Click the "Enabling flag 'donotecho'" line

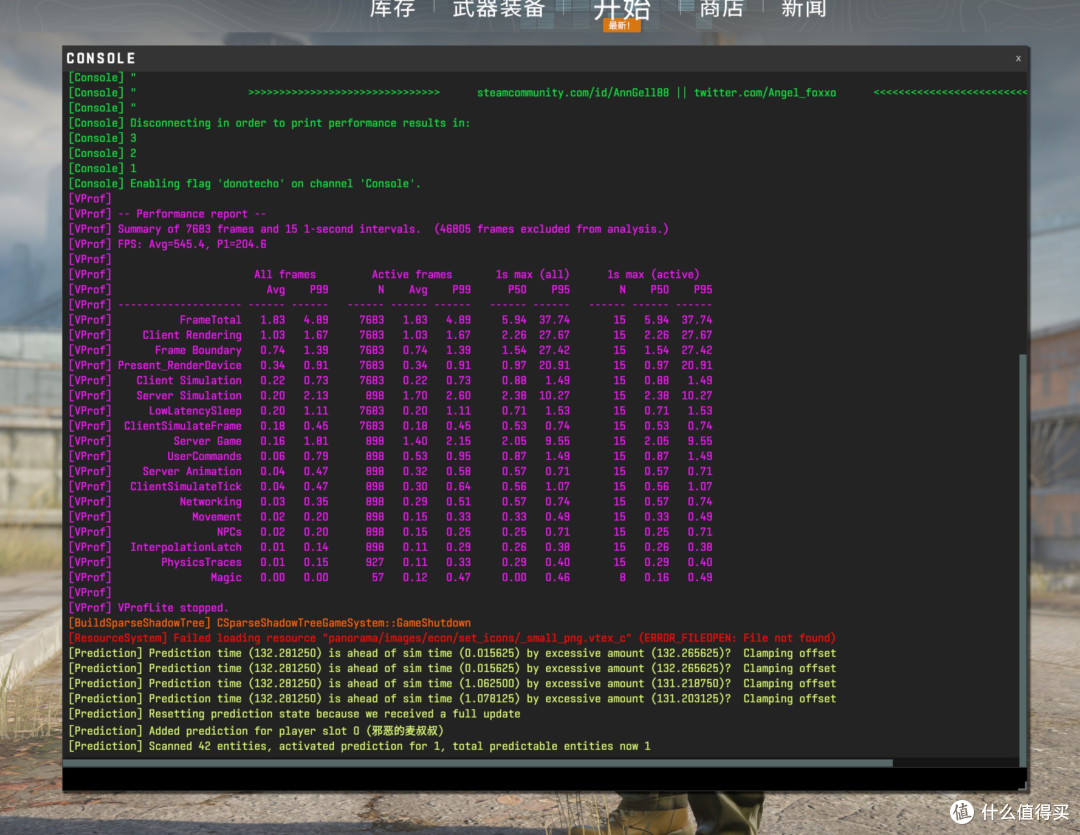point(245,184)
